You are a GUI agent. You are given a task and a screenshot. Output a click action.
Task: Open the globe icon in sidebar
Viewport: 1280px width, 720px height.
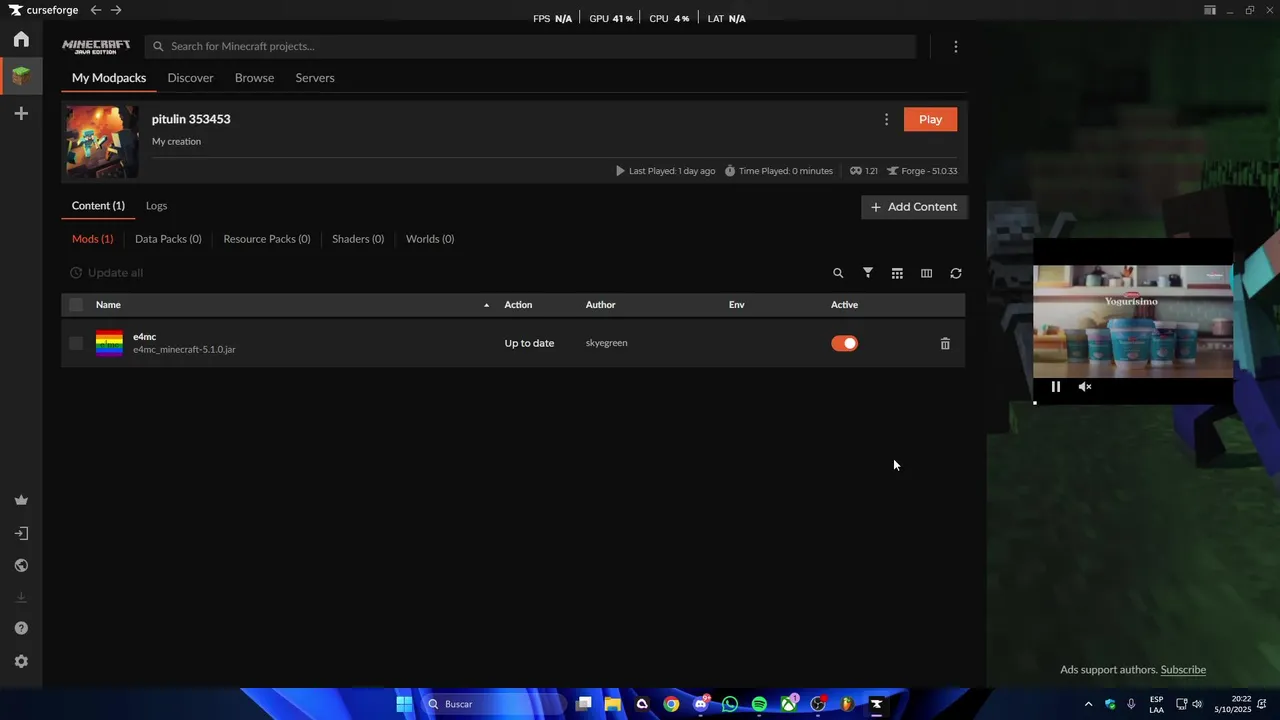point(21,565)
